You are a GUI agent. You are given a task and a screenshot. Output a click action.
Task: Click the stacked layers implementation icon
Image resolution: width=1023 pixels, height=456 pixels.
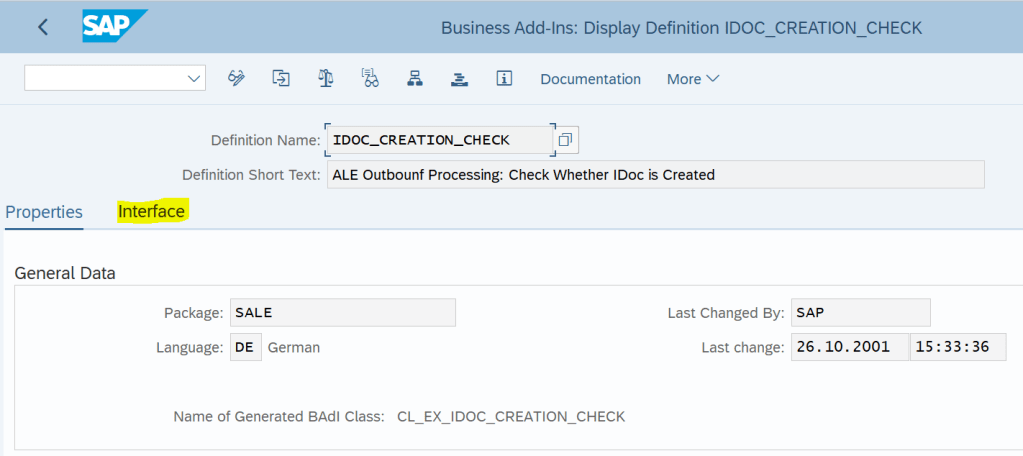(x=459, y=78)
